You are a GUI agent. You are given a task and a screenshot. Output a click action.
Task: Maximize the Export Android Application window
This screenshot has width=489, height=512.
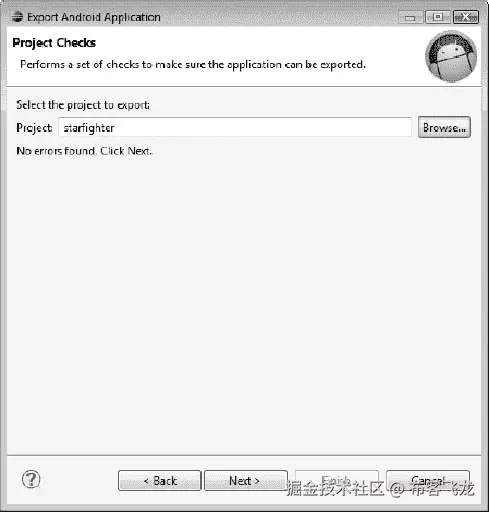[438, 17]
